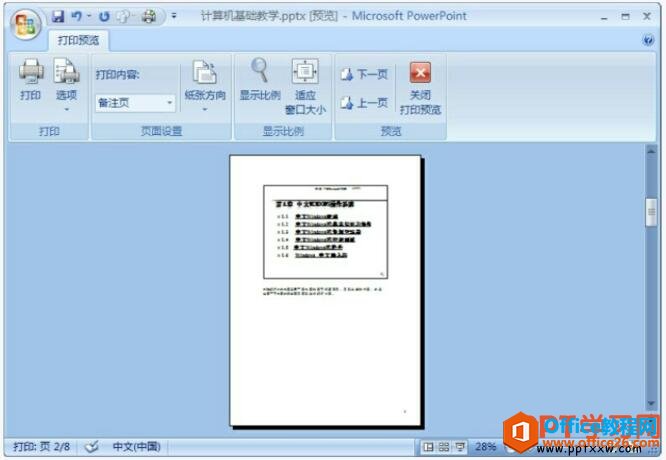Start Slide Show view icon
This screenshot has width=666, height=460.
(460, 447)
